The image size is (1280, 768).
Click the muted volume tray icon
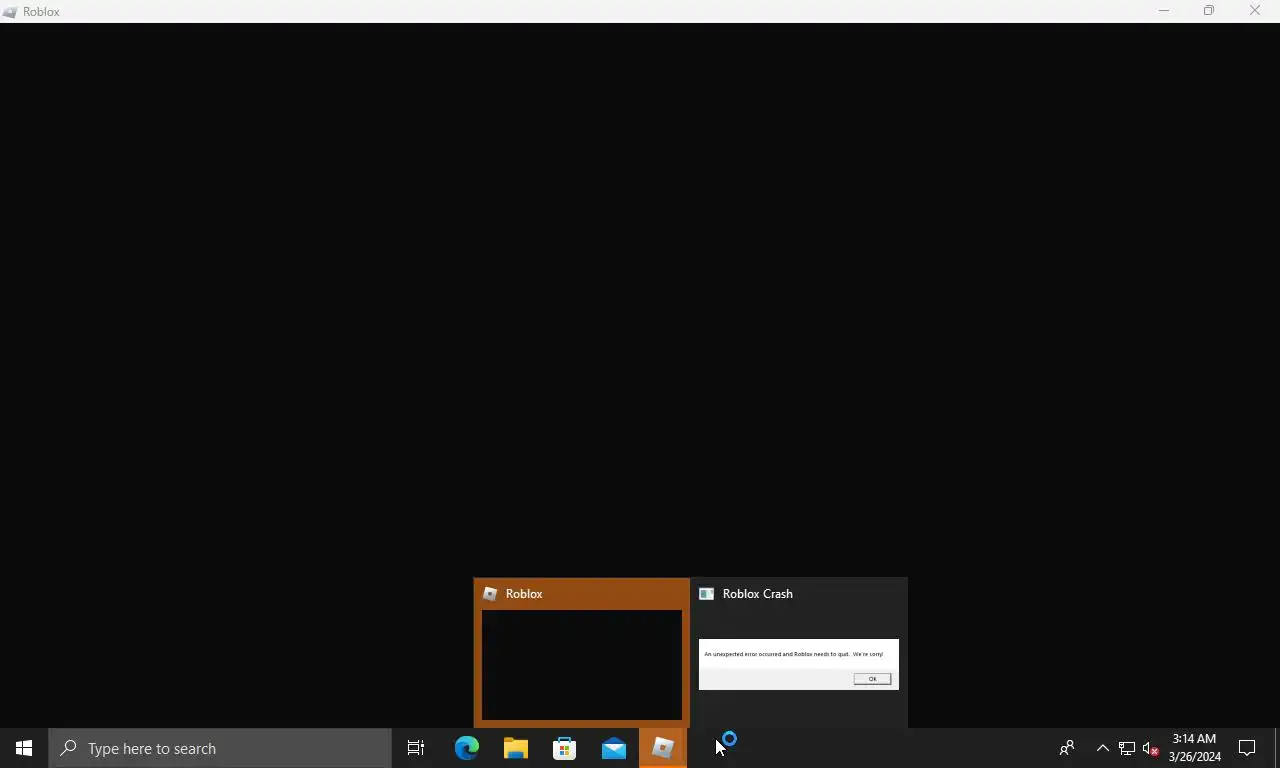[x=1150, y=748]
